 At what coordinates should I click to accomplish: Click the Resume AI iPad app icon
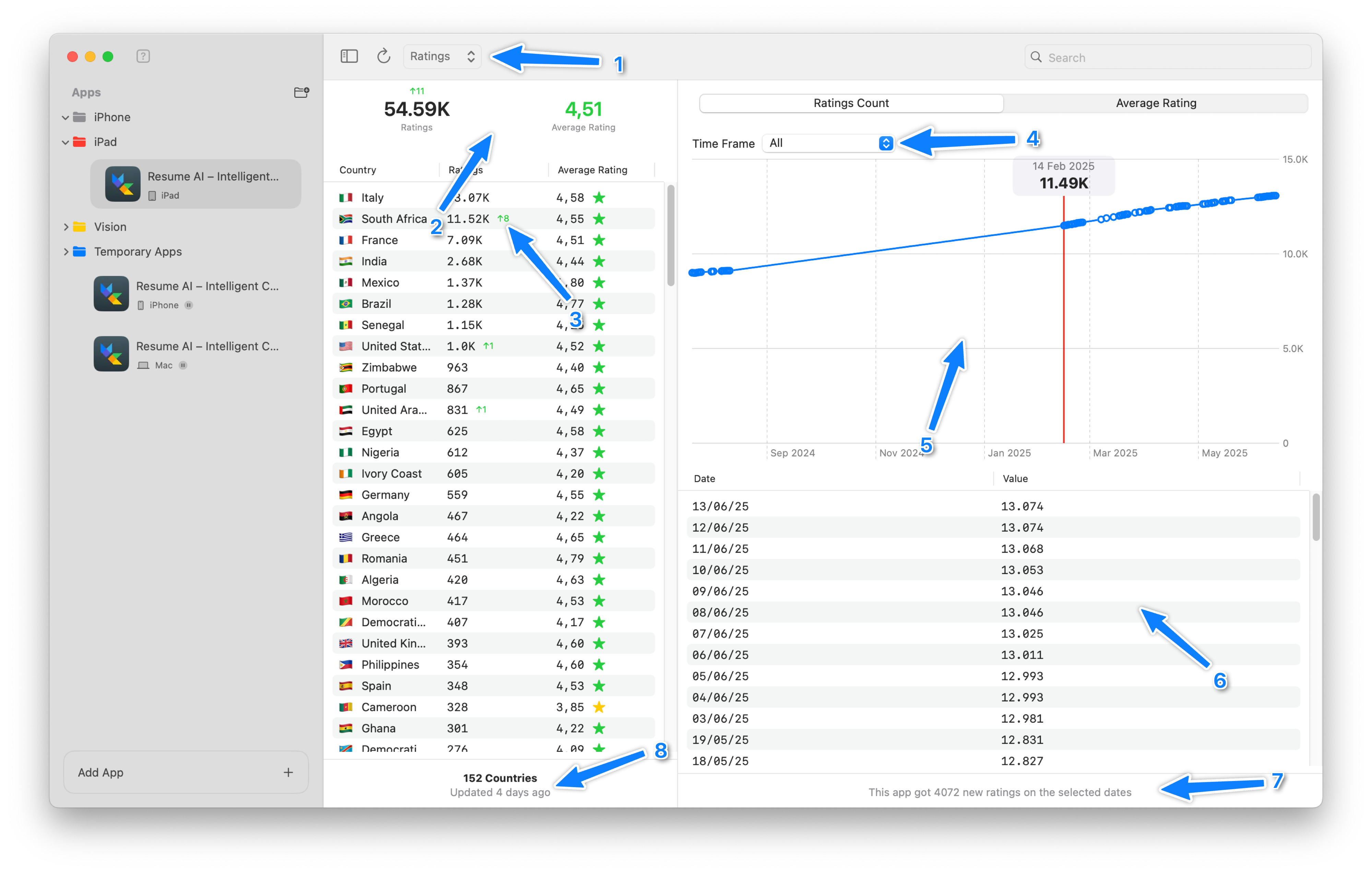point(122,184)
